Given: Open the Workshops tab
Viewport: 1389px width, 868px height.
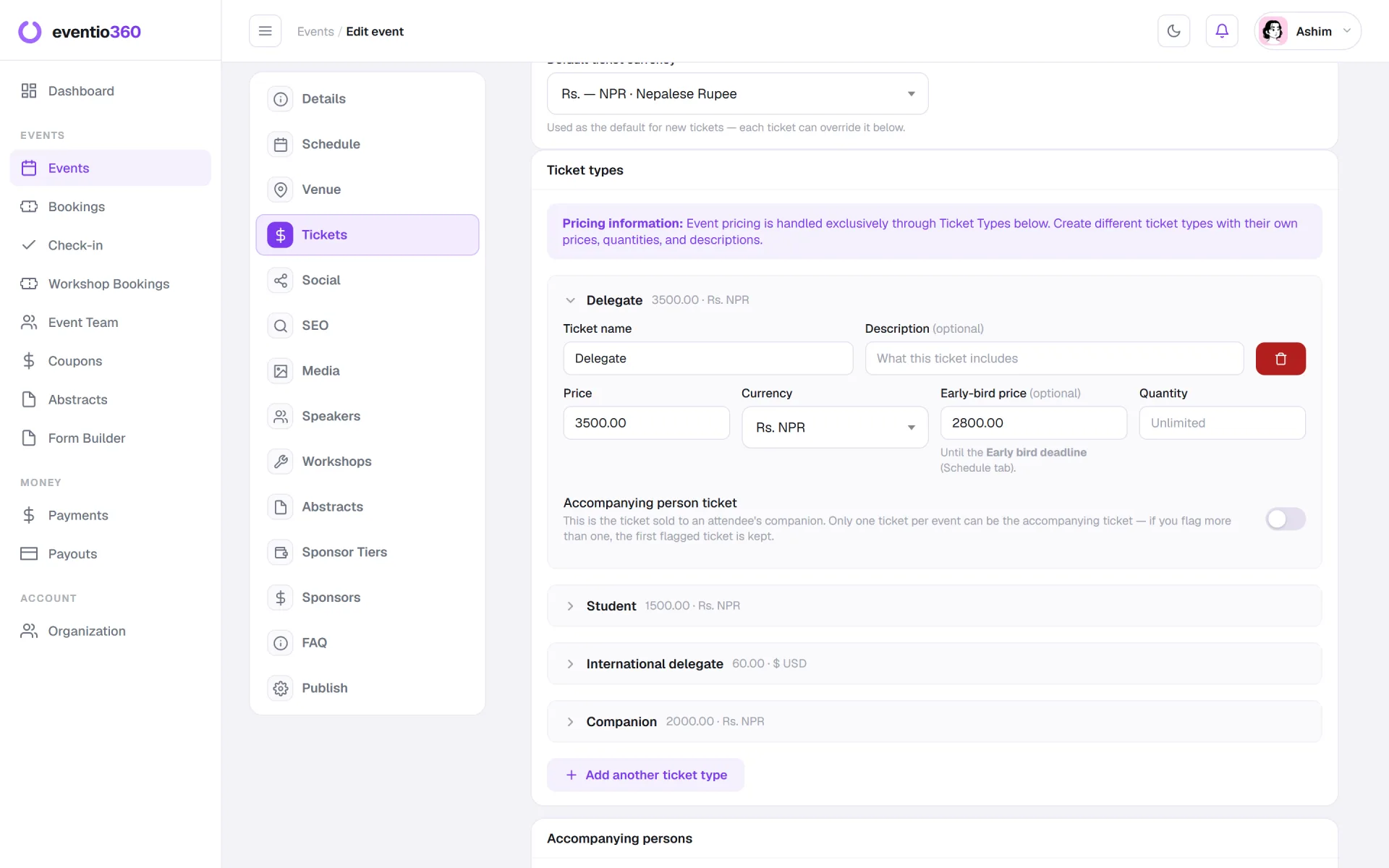Looking at the screenshot, I should tap(368, 461).
